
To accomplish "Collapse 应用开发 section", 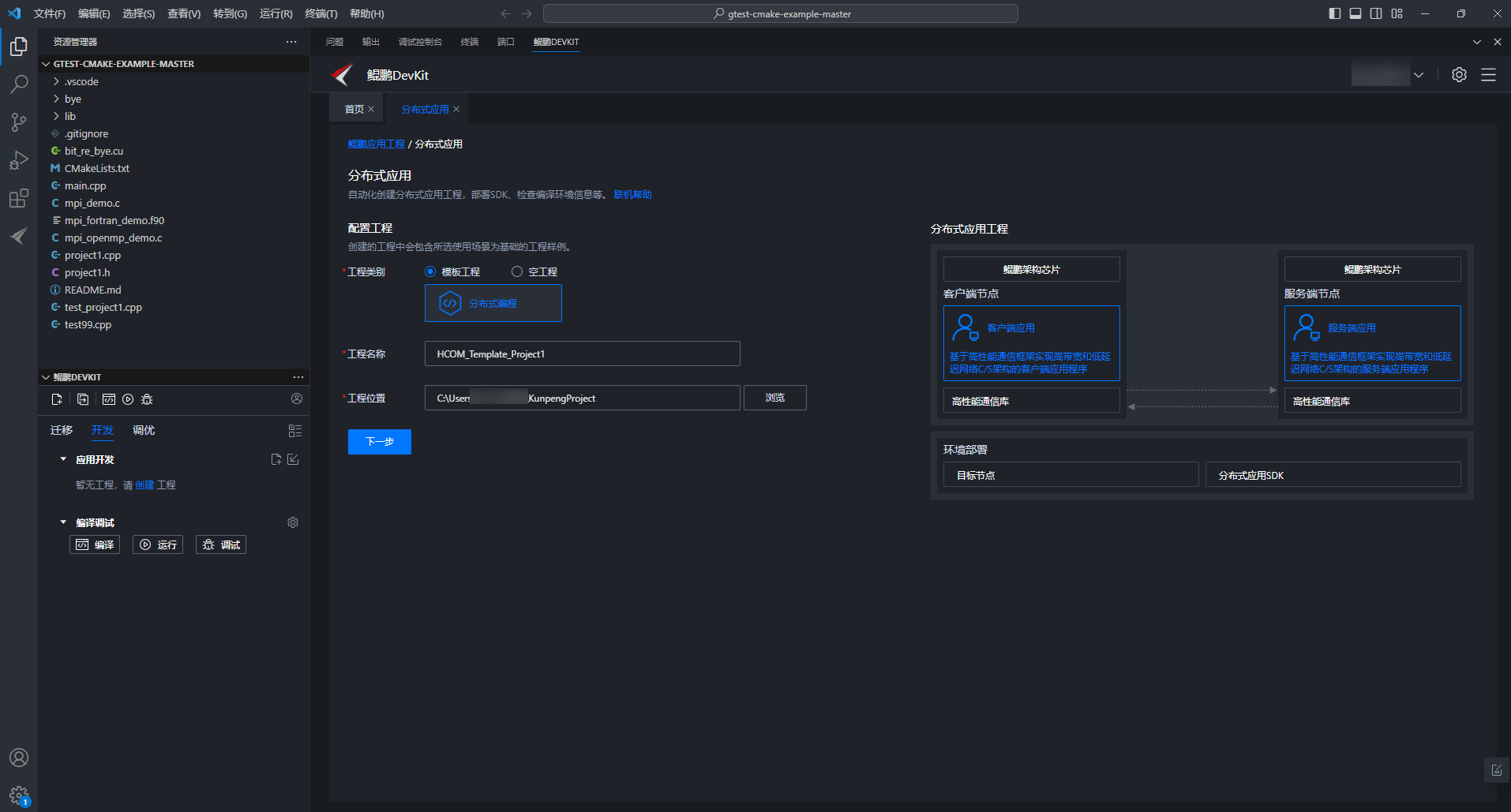I will (x=63, y=459).
